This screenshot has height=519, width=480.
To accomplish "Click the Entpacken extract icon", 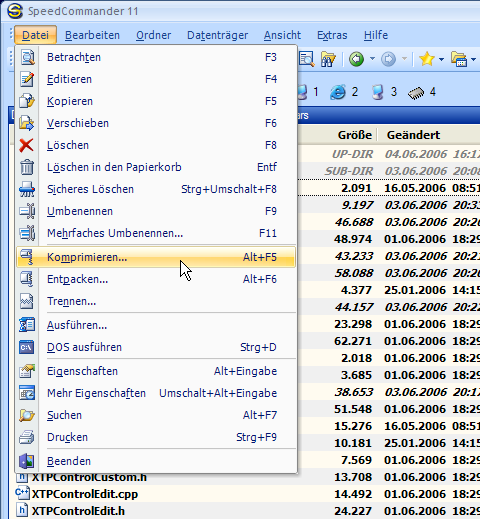I will coord(27,279).
